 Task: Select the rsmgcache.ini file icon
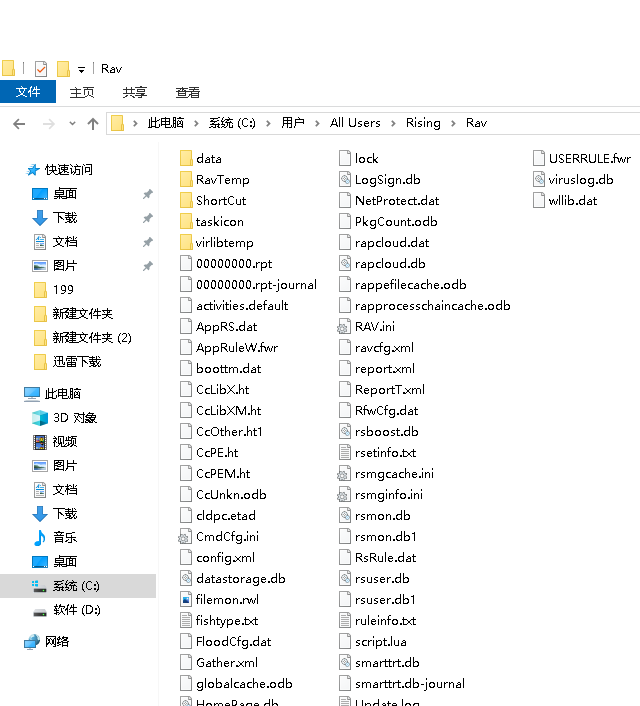click(344, 474)
